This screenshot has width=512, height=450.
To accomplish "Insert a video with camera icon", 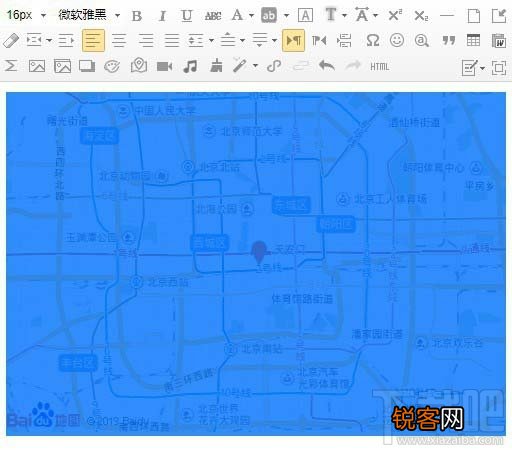I will point(165,66).
